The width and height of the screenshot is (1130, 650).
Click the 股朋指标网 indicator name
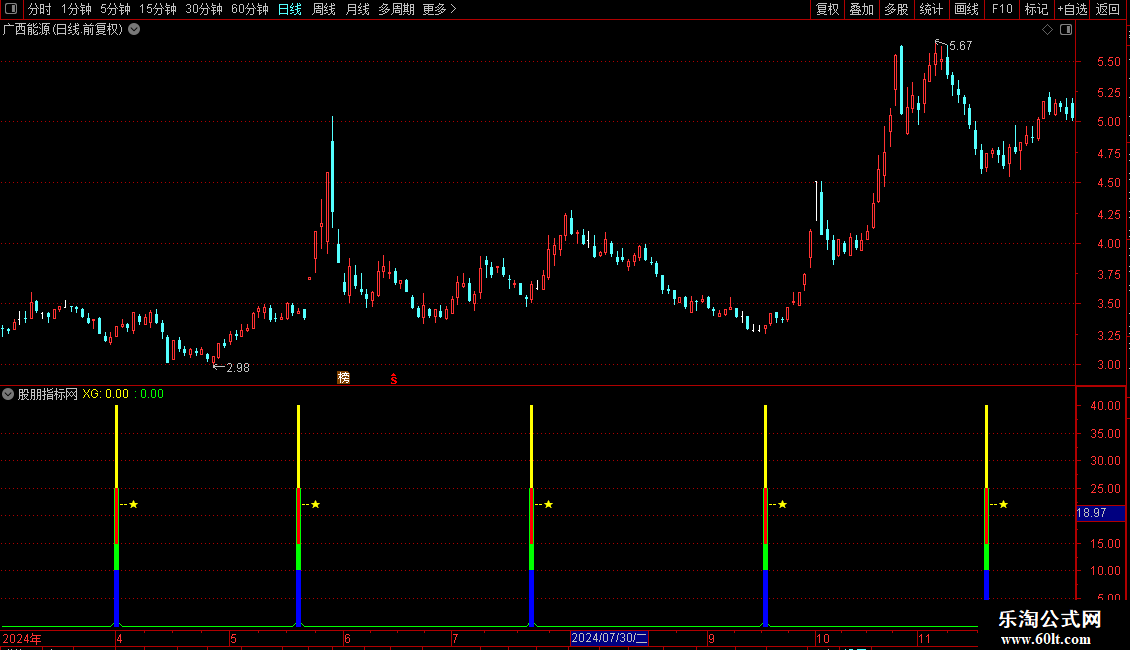pos(48,394)
